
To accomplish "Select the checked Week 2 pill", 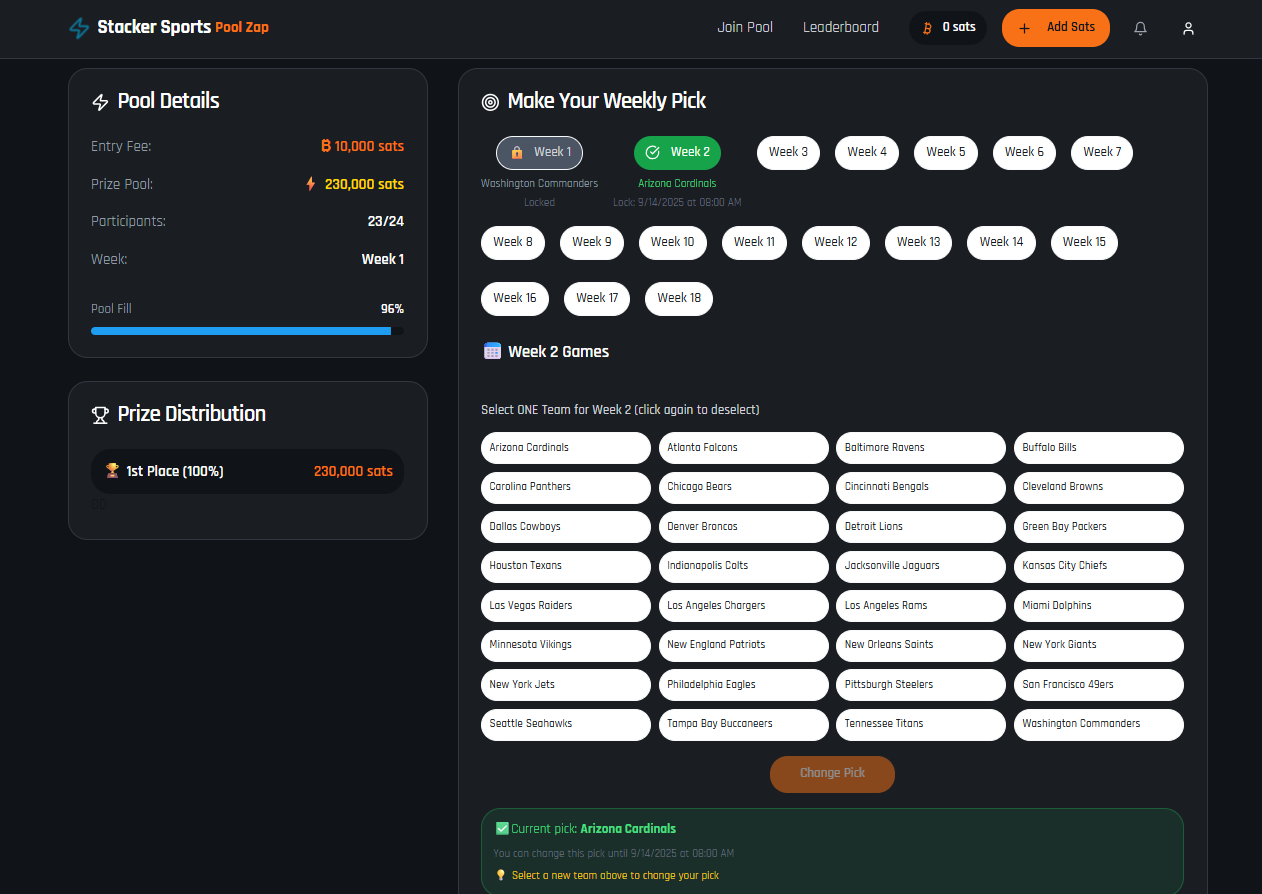I will pyautogui.click(x=677, y=153).
